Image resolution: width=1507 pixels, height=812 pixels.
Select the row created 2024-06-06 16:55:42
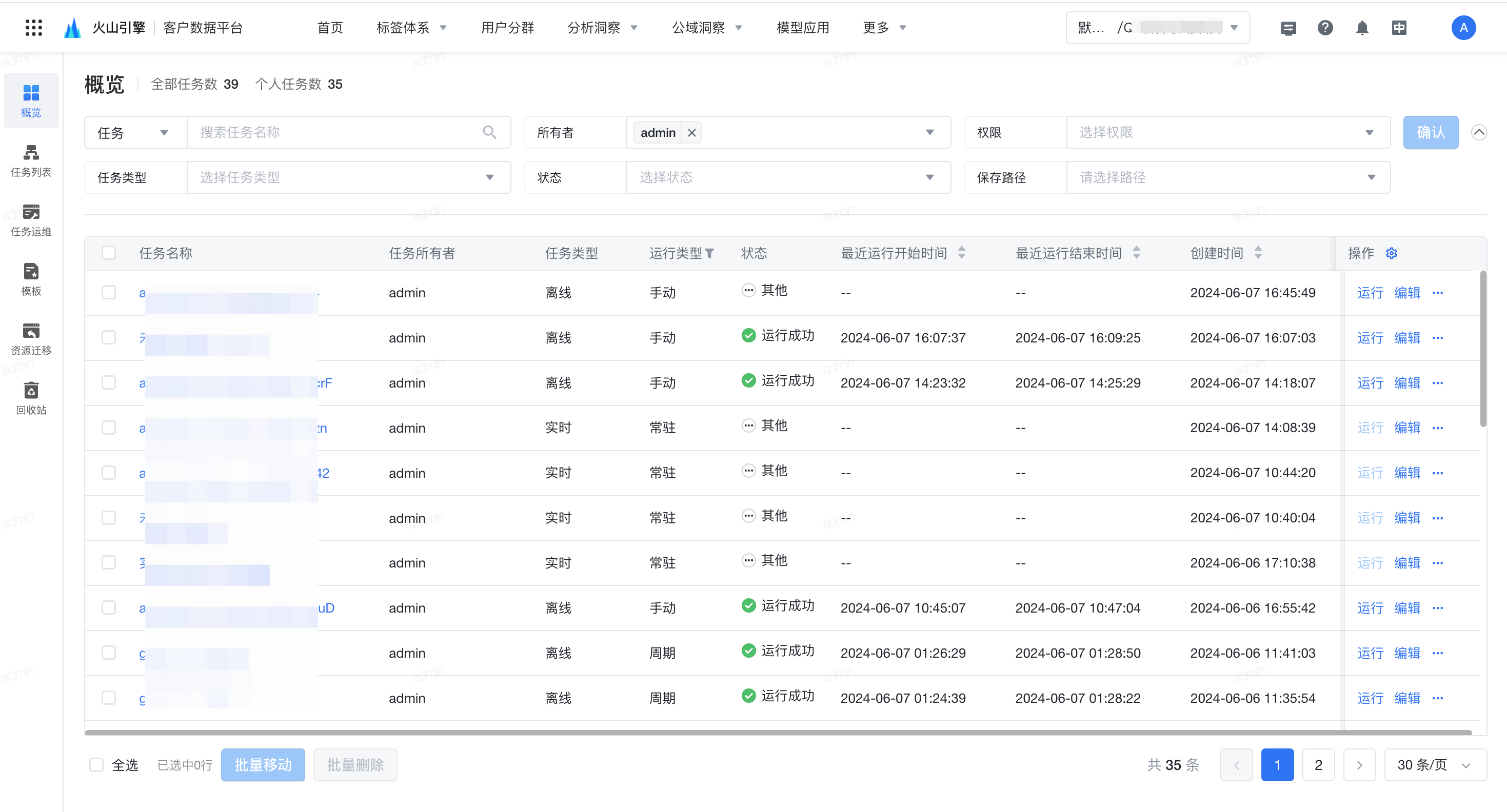(x=109, y=607)
